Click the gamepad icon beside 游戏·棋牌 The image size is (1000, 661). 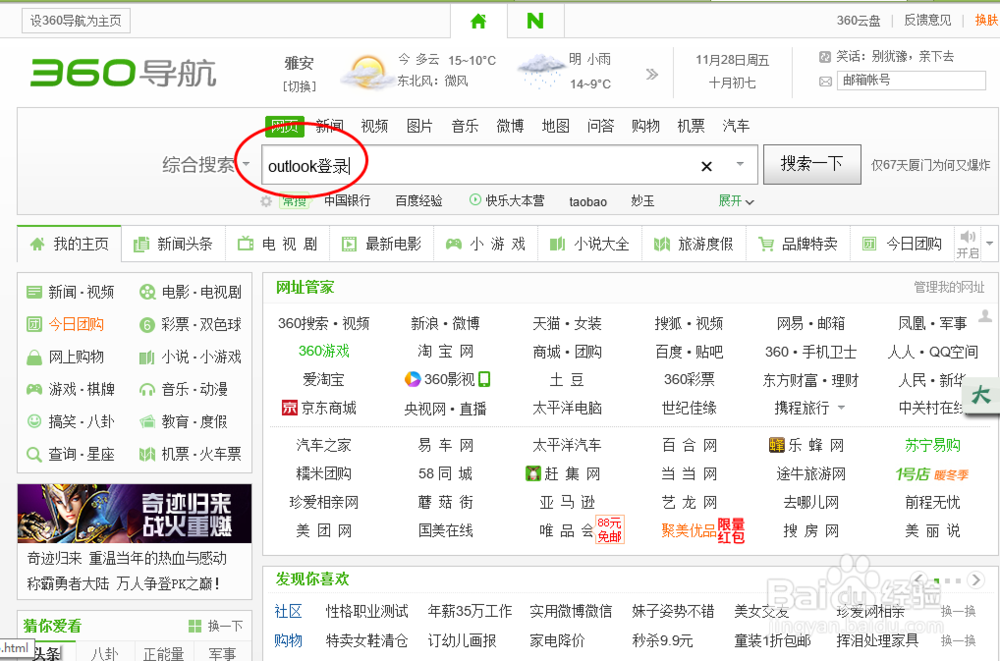[34, 389]
